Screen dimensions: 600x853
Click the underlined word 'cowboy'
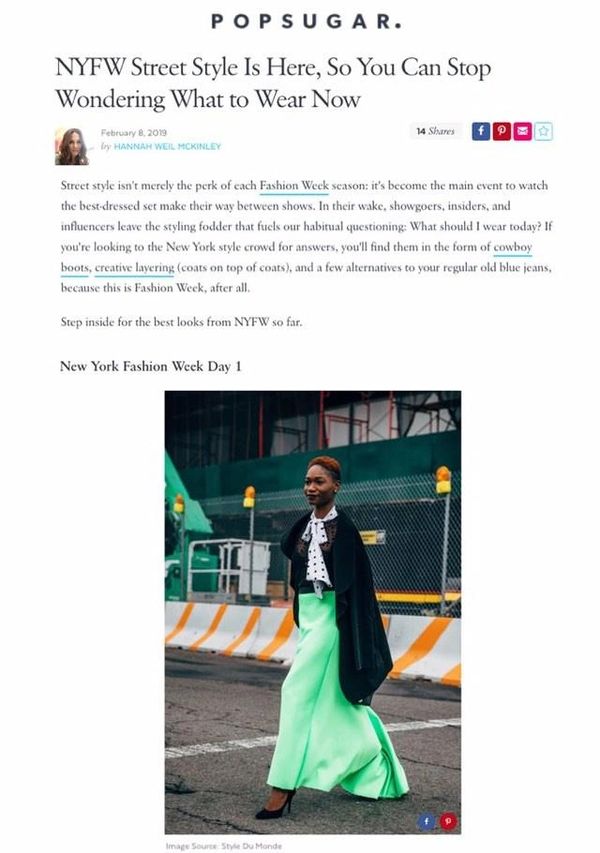coord(512,247)
